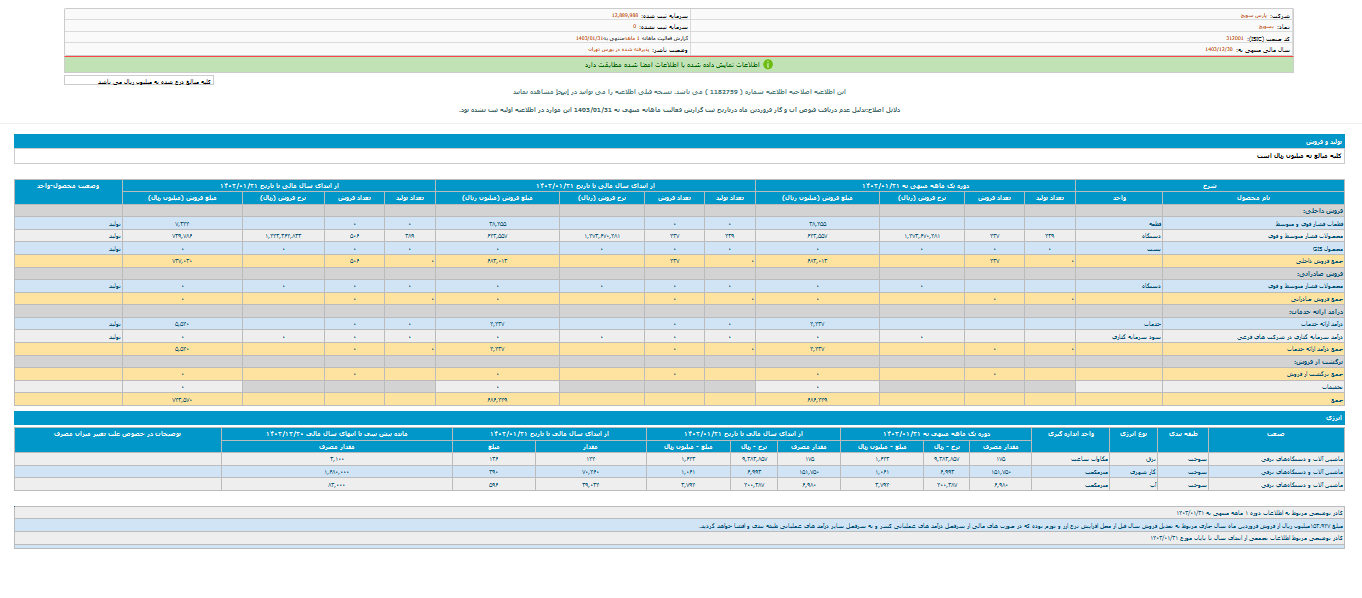Image resolution: width=1362 pixels, height=598 pixels.
Task: Click the million-rial amounts note text box
Action: pyautogui.click(x=139, y=81)
